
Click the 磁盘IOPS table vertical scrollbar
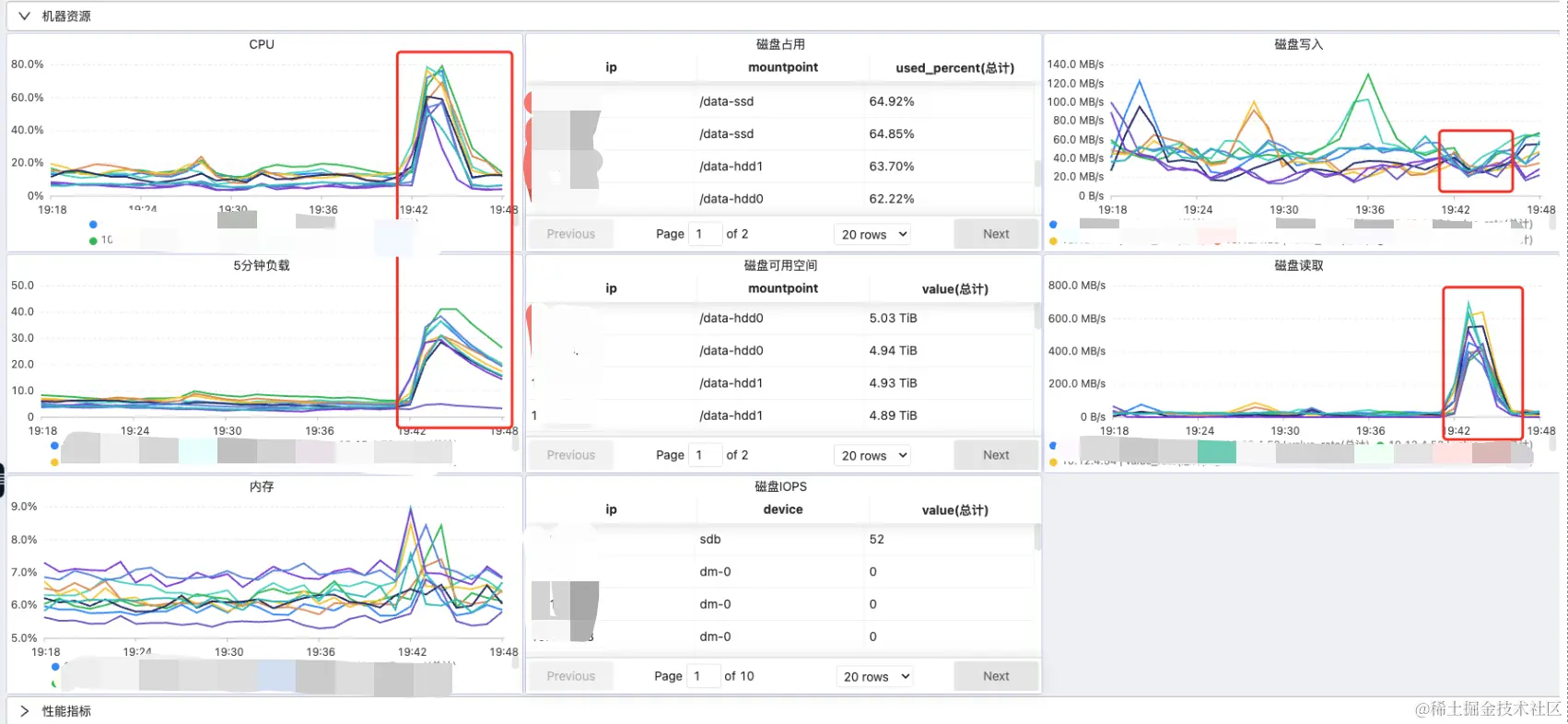[x=1037, y=536]
